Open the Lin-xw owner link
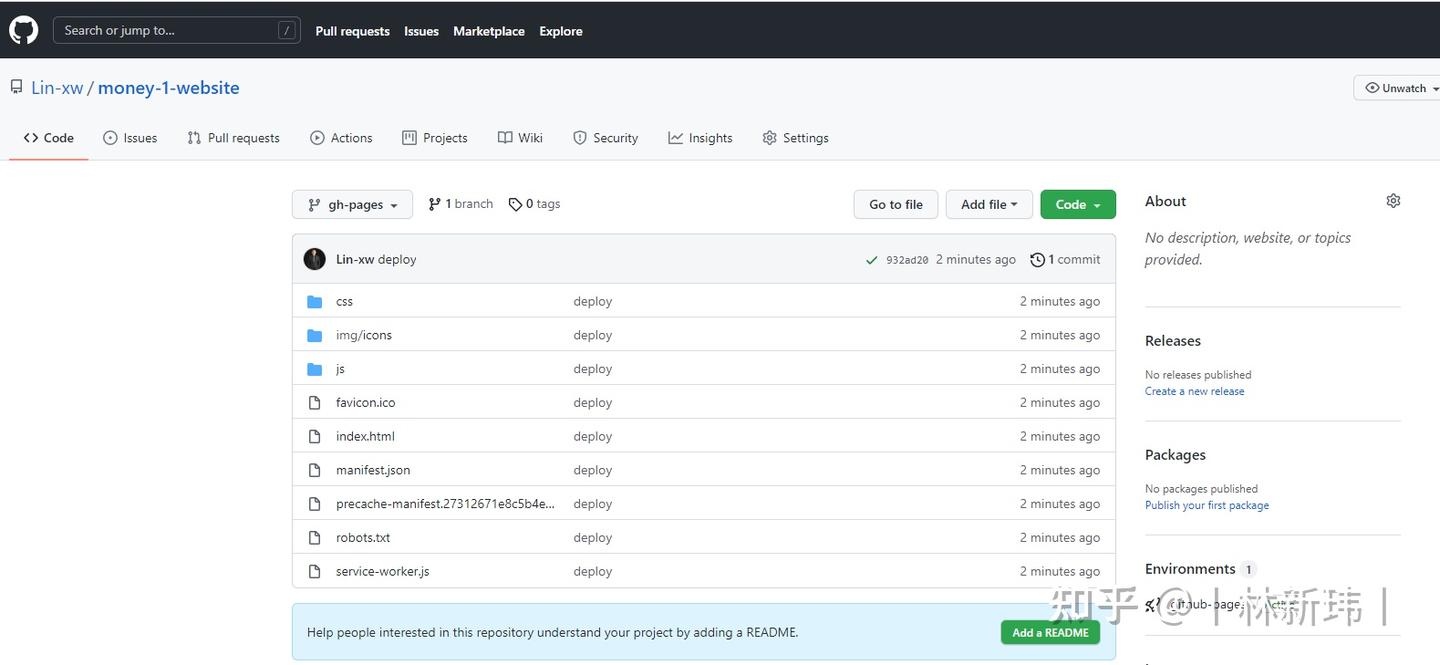This screenshot has height=665, width=1440. 57,88
